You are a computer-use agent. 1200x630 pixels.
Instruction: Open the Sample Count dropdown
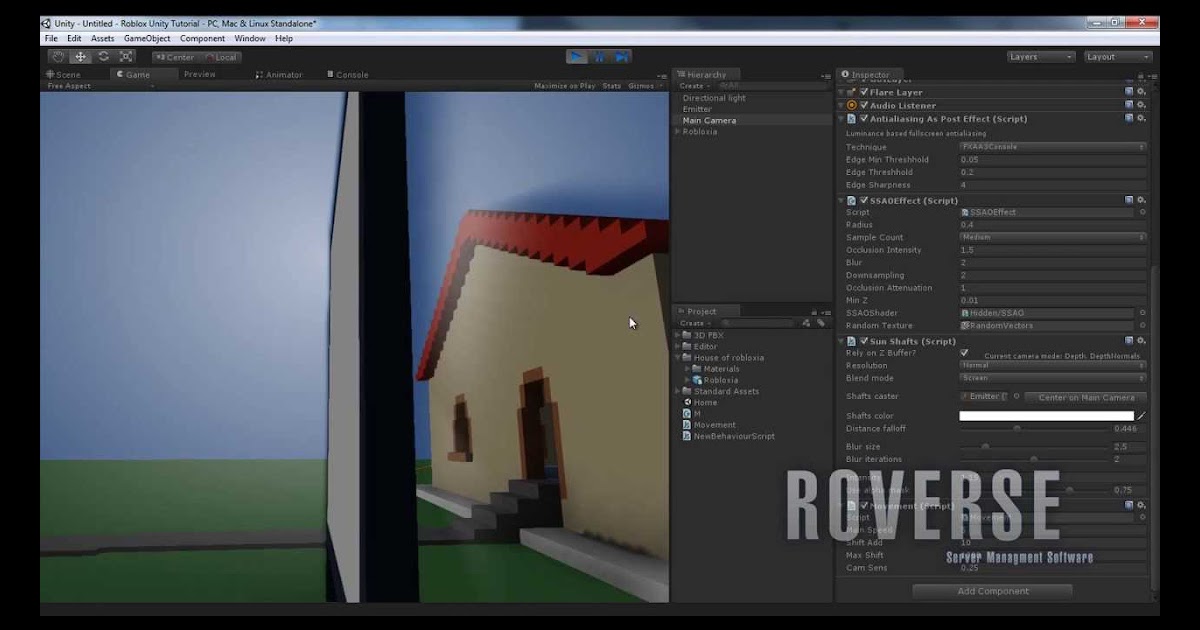coord(1053,237)
